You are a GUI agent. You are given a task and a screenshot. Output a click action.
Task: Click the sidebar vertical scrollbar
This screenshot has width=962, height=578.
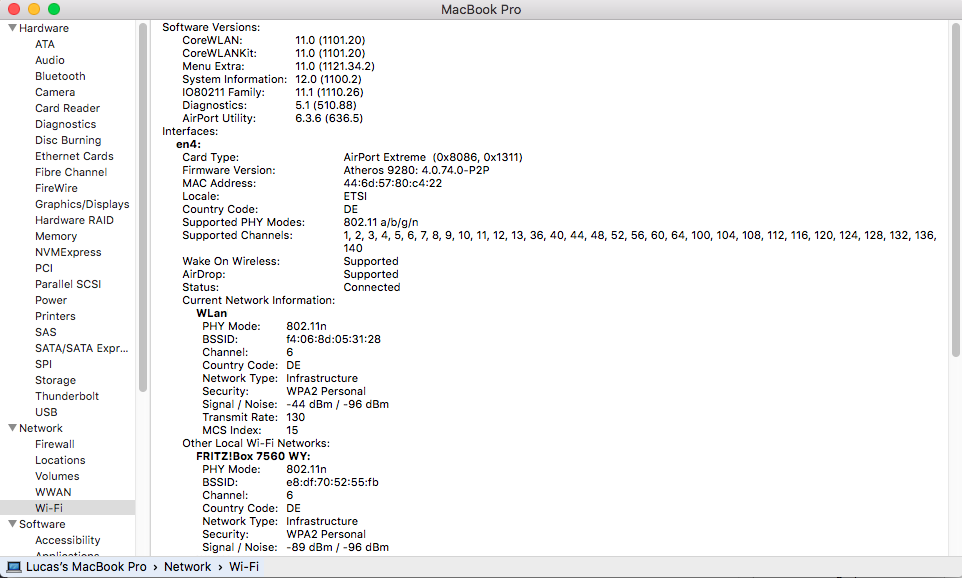143,207
